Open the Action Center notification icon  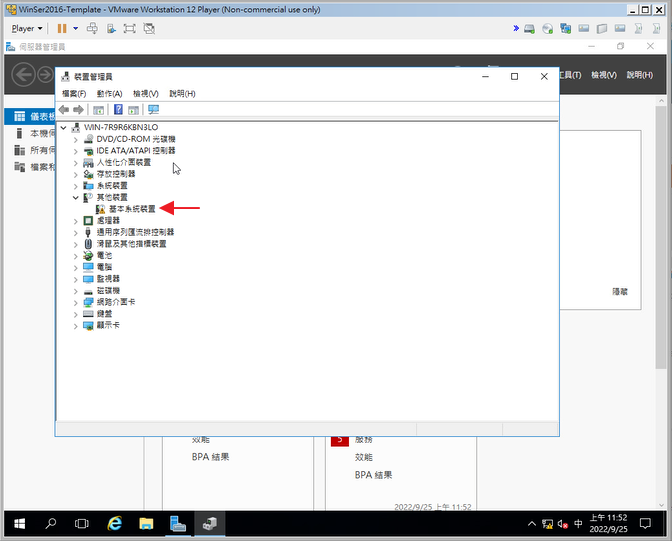click(645, 523)
